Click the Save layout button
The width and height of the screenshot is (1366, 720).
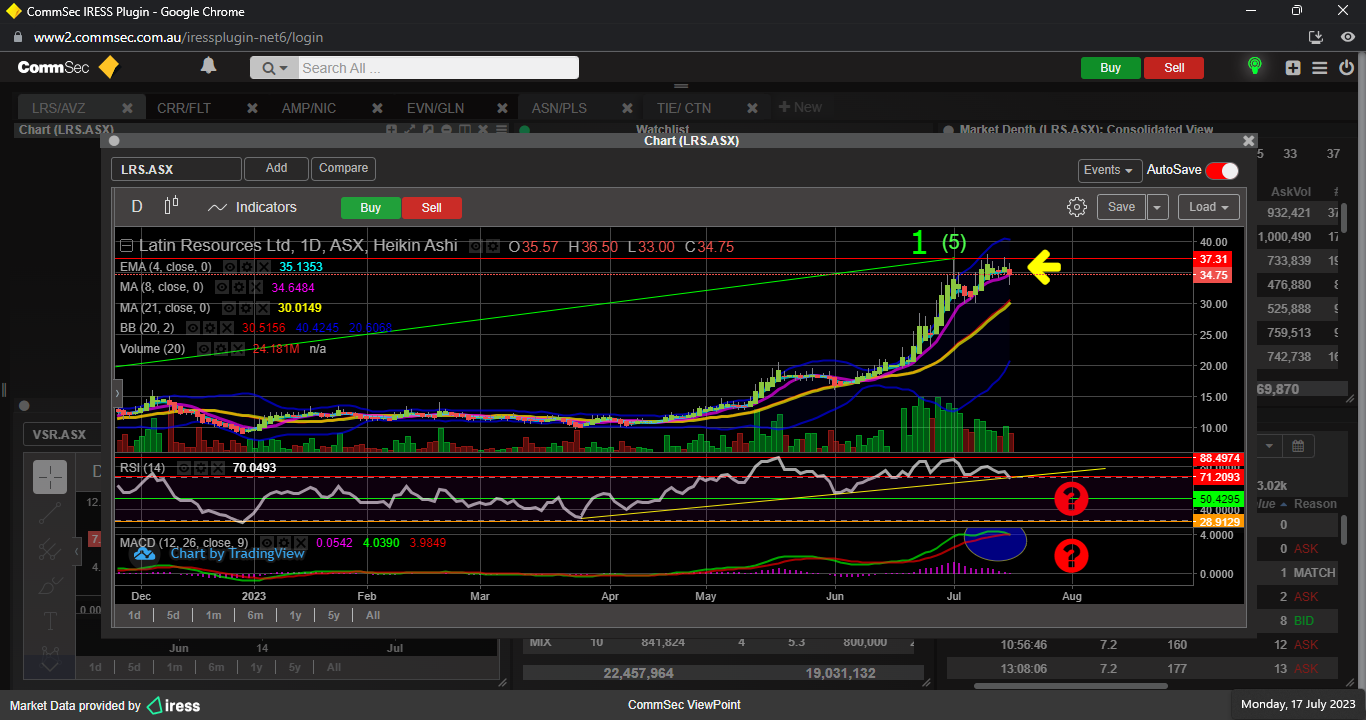tap(1121, 207)
